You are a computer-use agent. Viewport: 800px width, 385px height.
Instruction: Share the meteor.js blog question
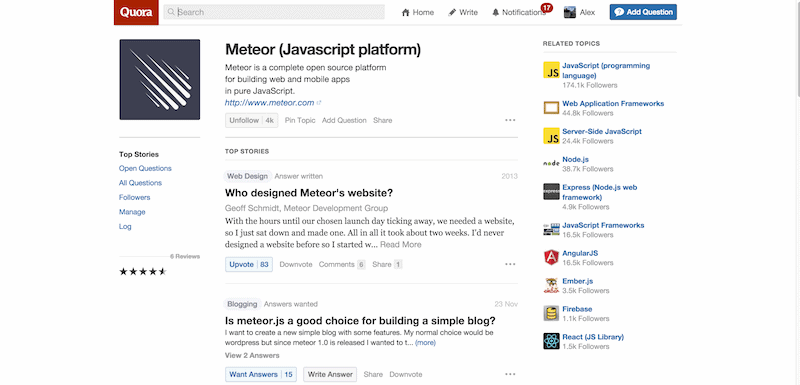pyautogui.click(x=373, y=374)
